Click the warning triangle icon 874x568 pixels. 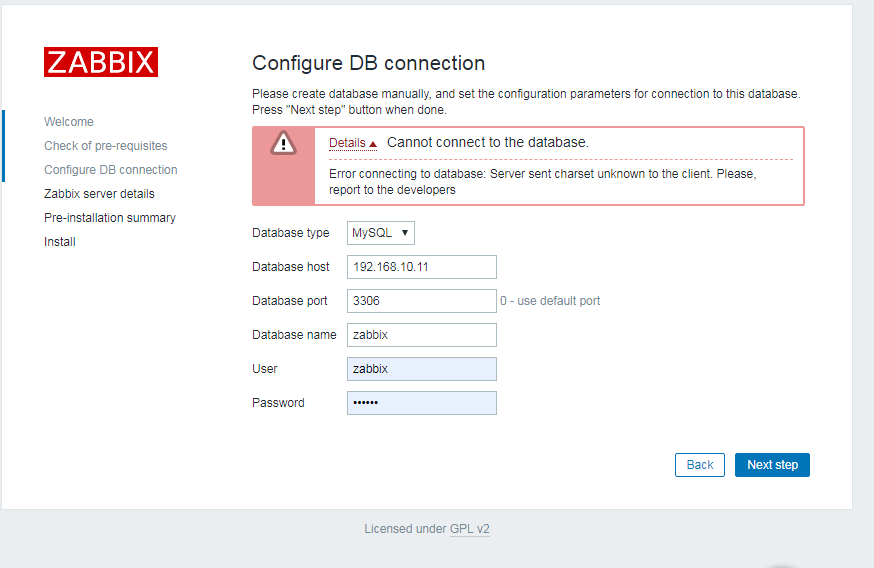pyautogui.click(x=283, y=143)
